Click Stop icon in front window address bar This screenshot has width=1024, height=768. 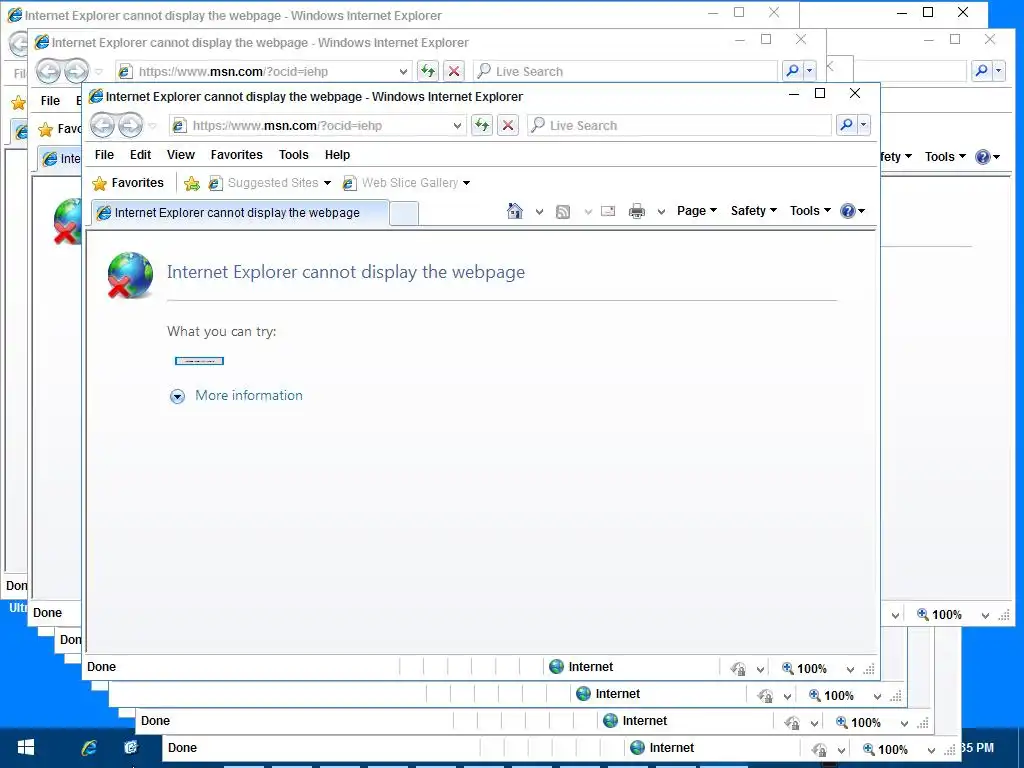coord(508,125)
